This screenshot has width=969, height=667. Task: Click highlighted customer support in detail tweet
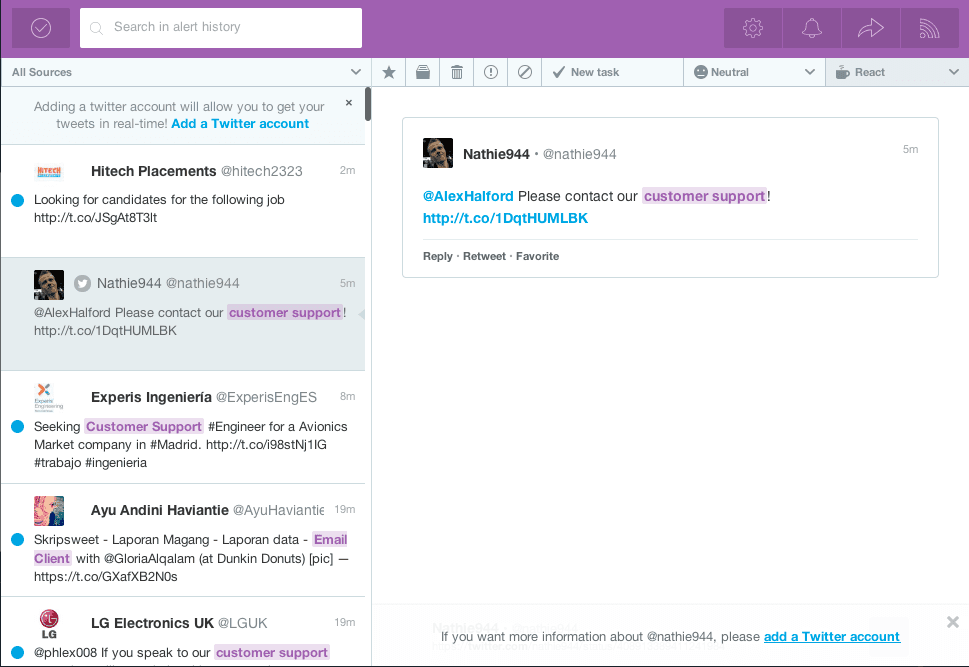click(705, 197)
